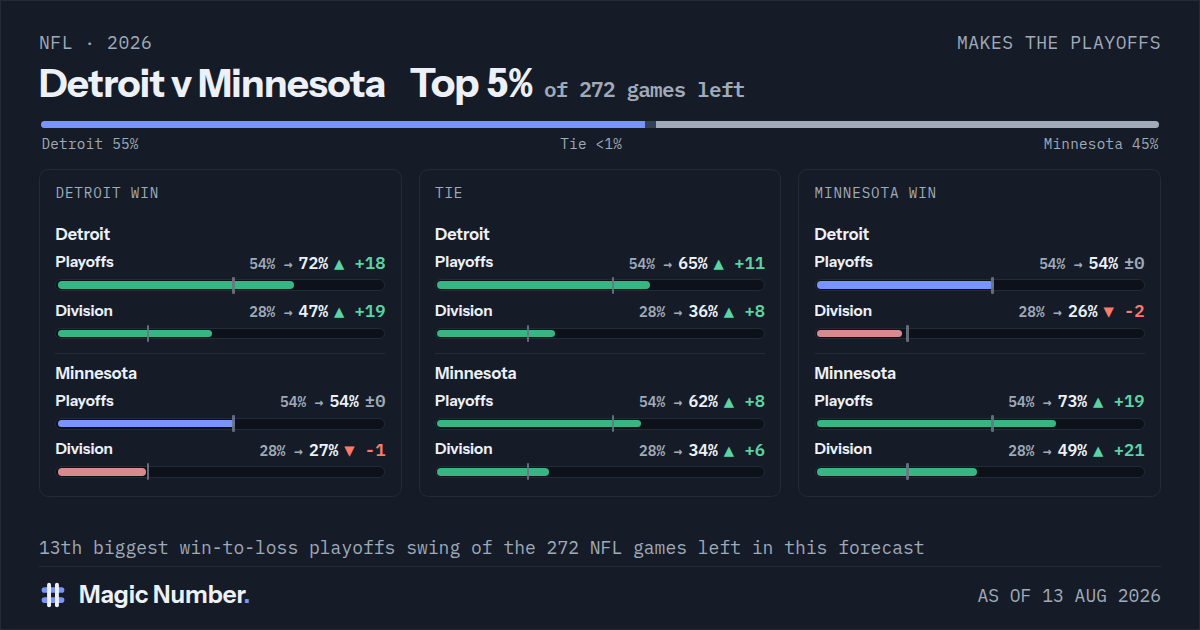Click red down arrow beside Detroit Division 26%
The height and width of the screenshot is (630, 1200).
[x=1108, y=312]
